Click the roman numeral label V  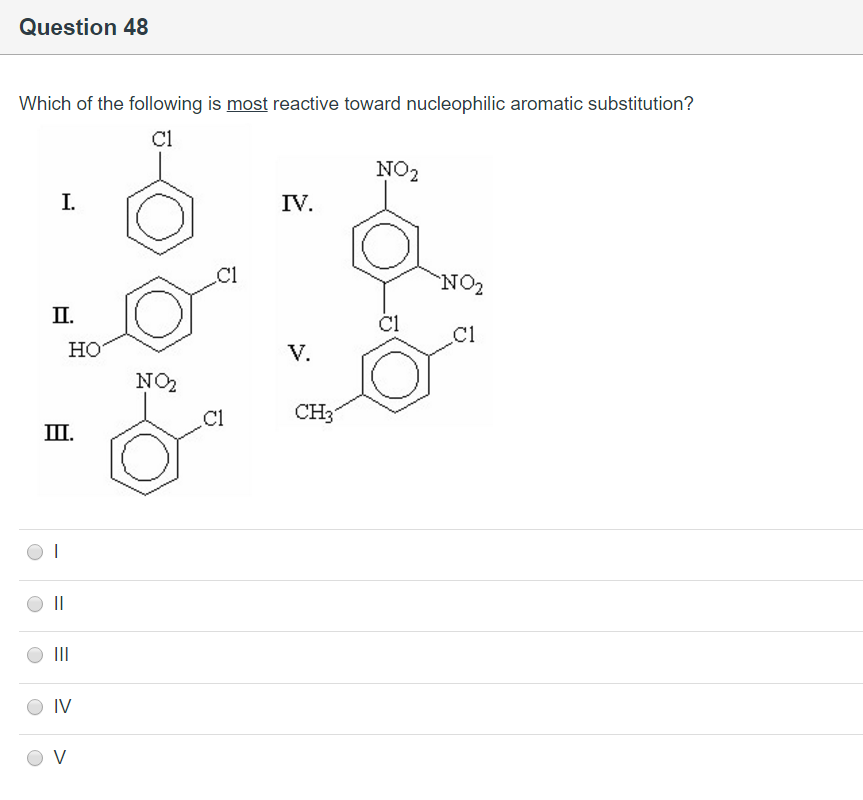tap(300, 353)
